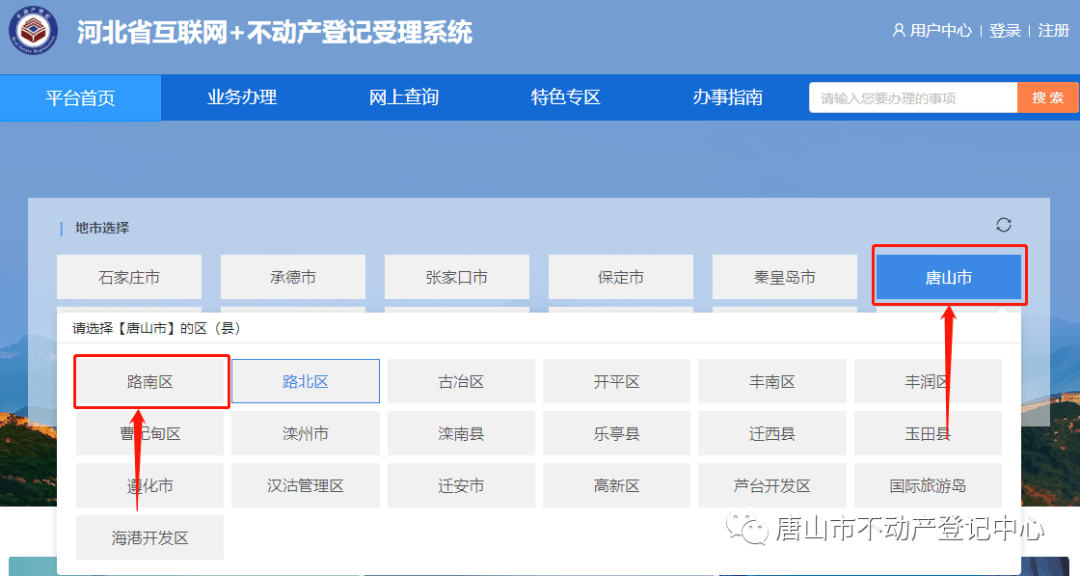The width and height of the screenshot is (1080, 576).
Task: Switch to 业务办理 tab
Action: tap(242, 97)
